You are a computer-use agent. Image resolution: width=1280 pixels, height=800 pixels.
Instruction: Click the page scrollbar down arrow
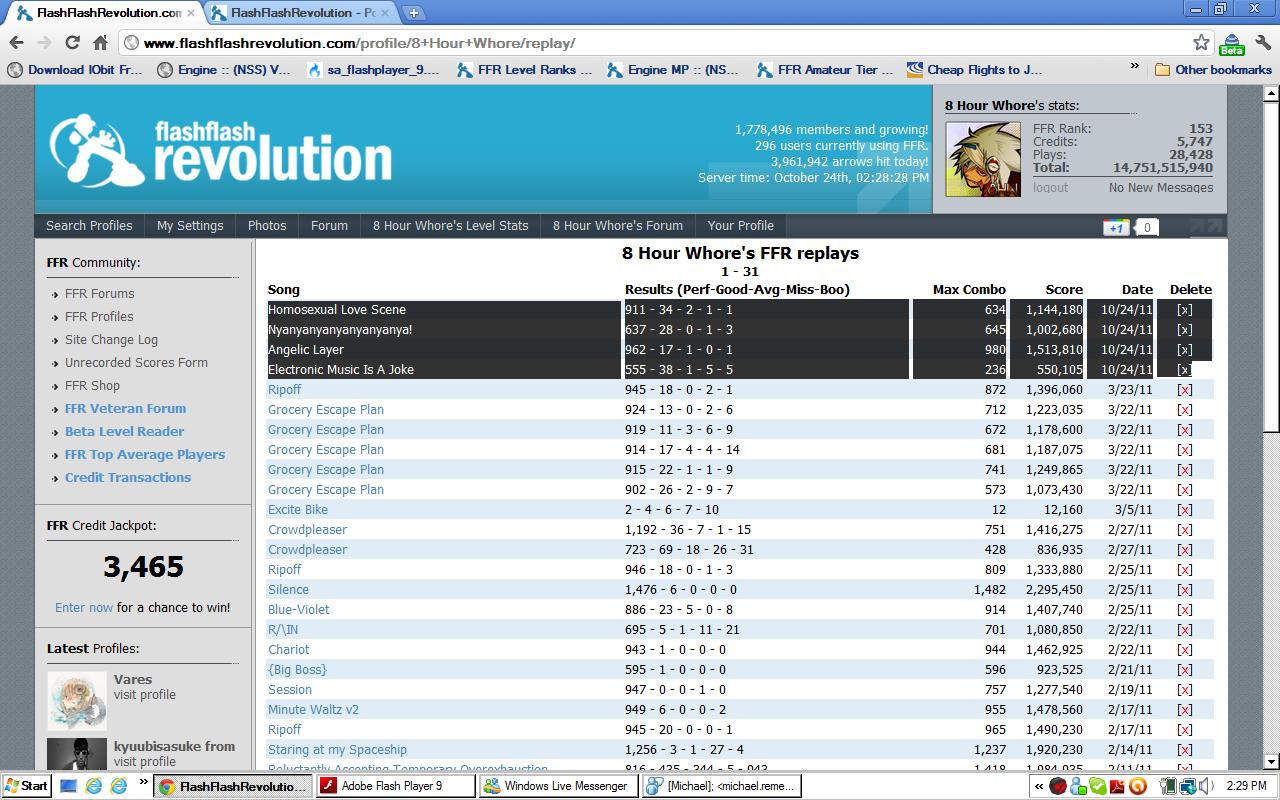[x=1271, y=762]
